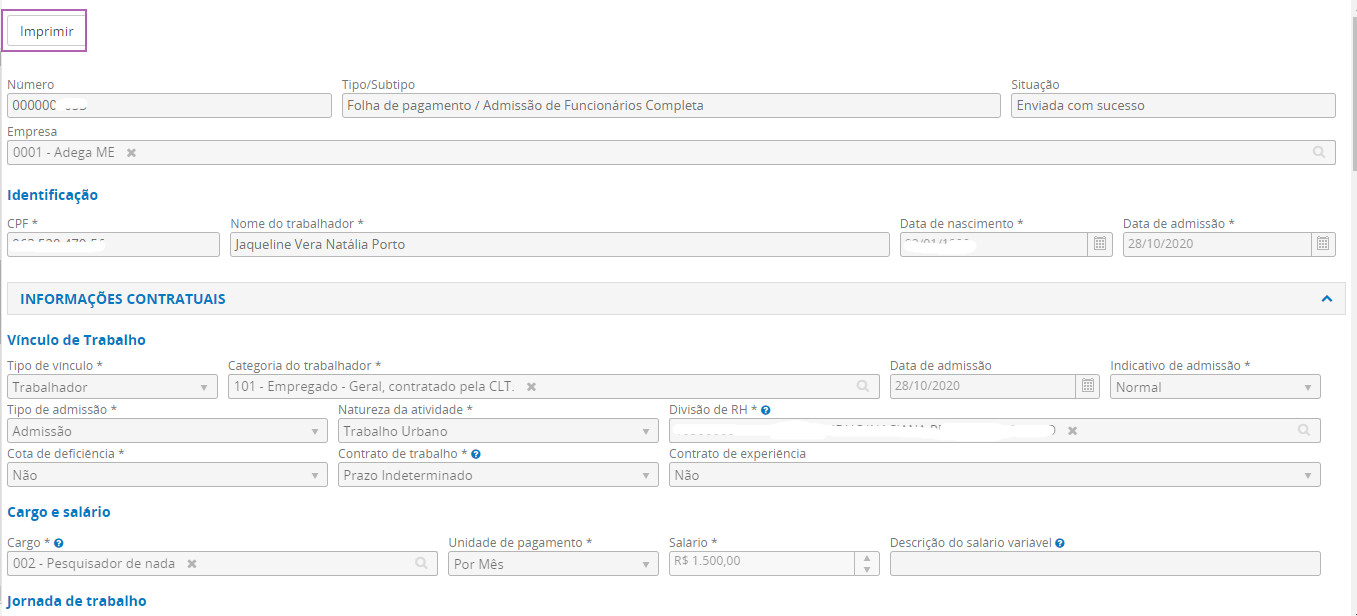Show help for Cargo field

(x=58, y=543)
